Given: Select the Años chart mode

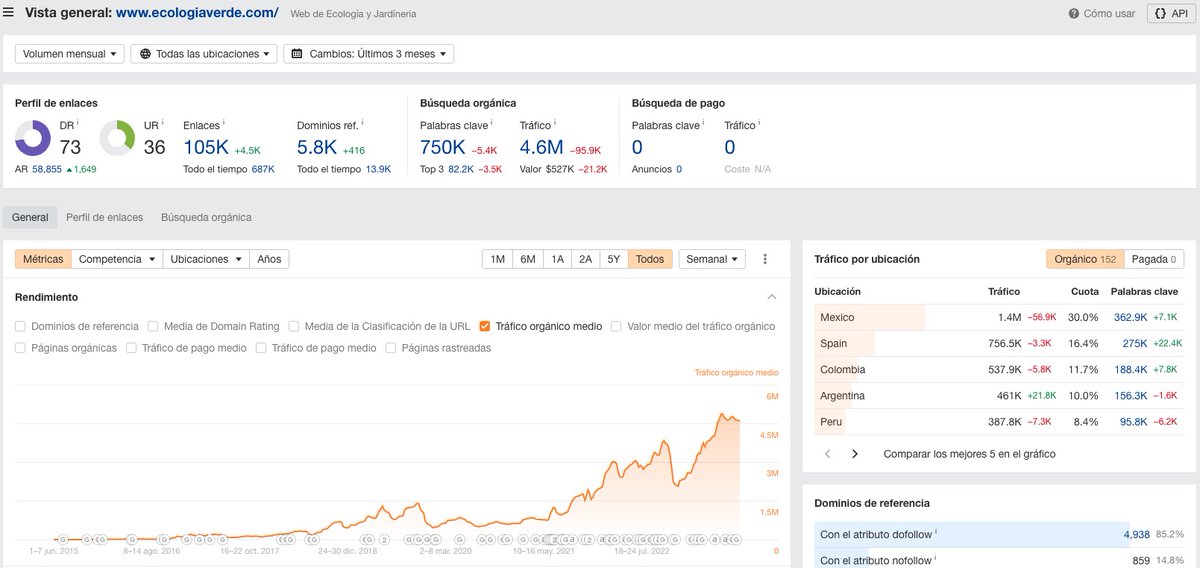Looking at the screenshot, I should (269, 259).
